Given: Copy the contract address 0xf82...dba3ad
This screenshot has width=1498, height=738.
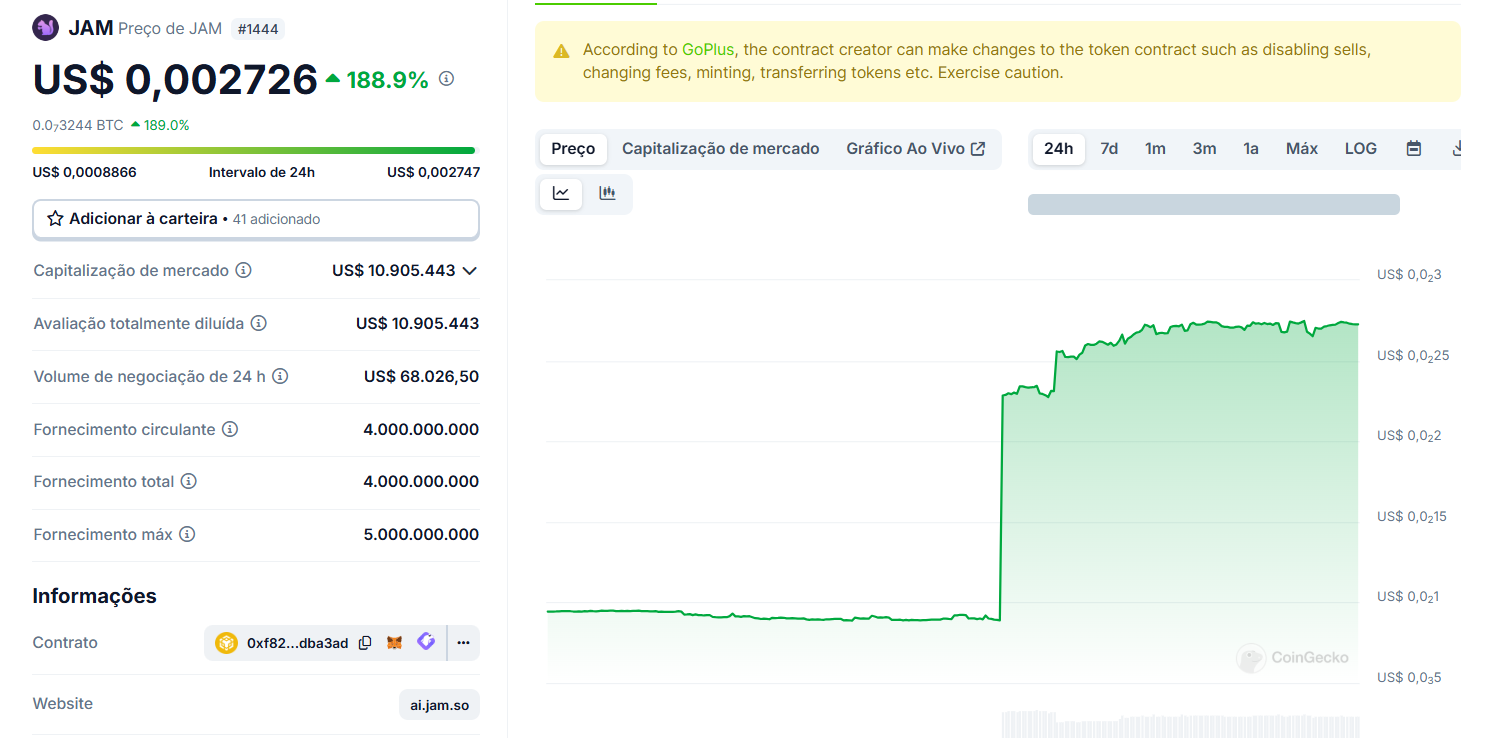Looking at the screenshot, I should point(365,643).
